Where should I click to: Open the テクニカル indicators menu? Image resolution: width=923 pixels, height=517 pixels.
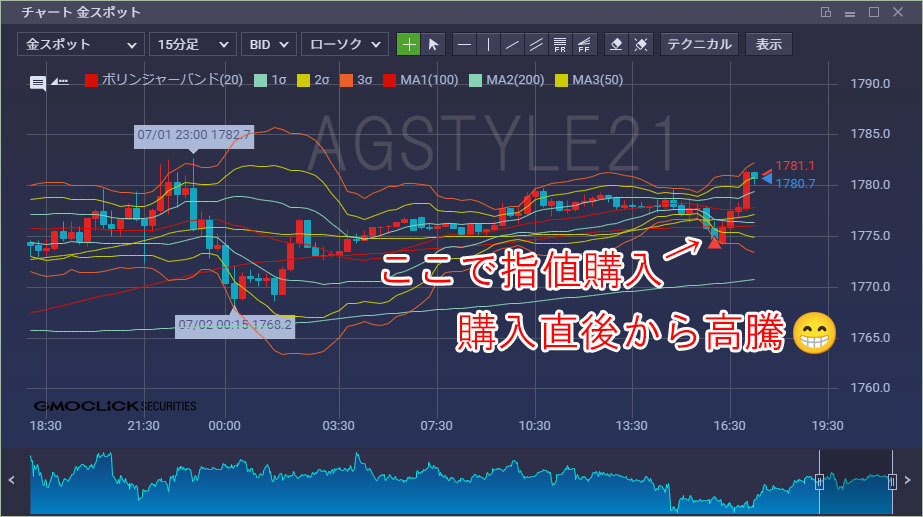pos(699,44)
